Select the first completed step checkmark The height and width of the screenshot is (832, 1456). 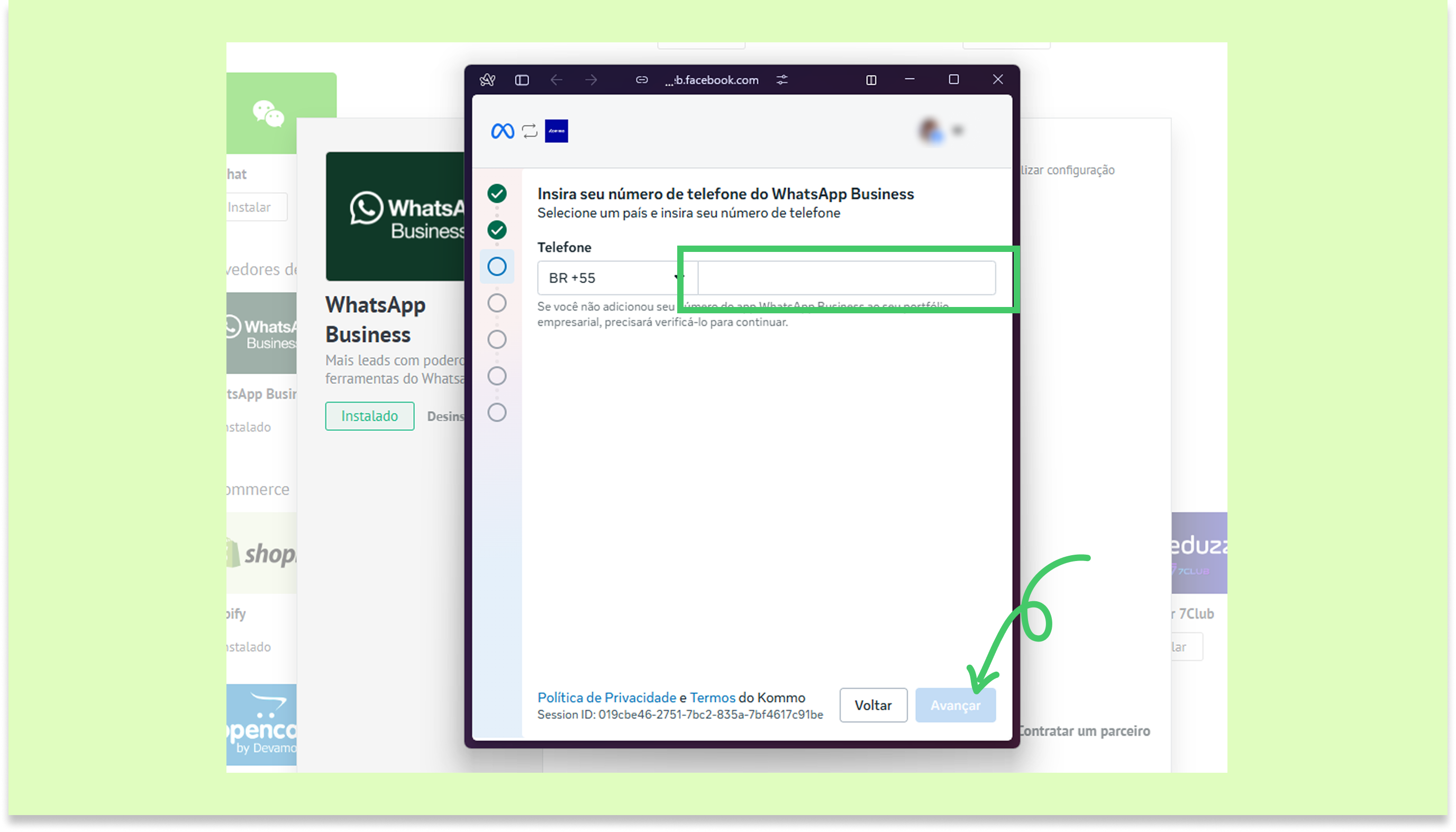click(496, 194)
